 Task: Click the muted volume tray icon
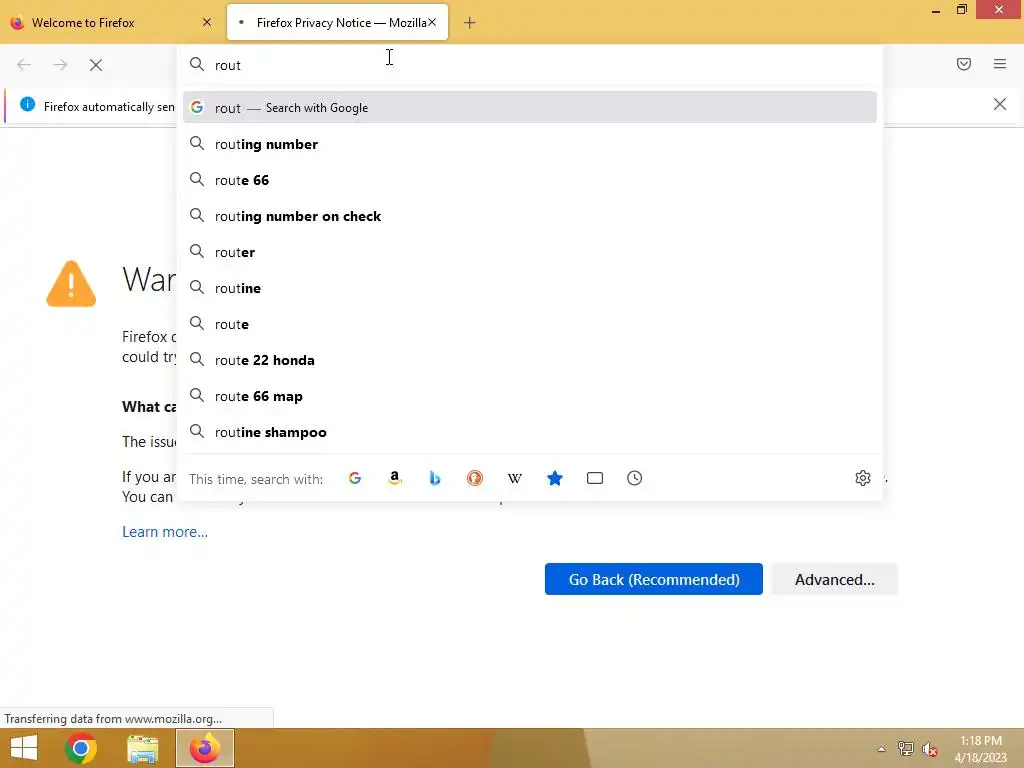coord(930,749)
